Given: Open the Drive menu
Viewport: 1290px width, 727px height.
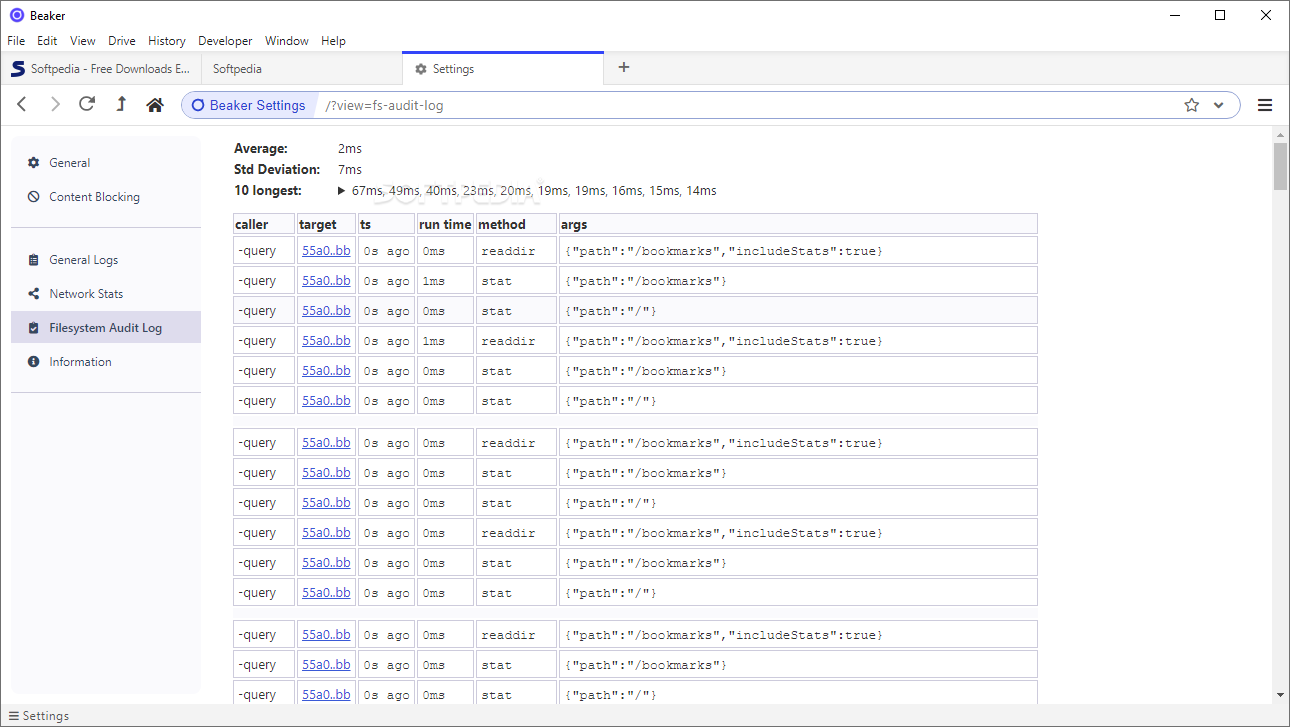Looking at the screenshot, I should point(122,41).
